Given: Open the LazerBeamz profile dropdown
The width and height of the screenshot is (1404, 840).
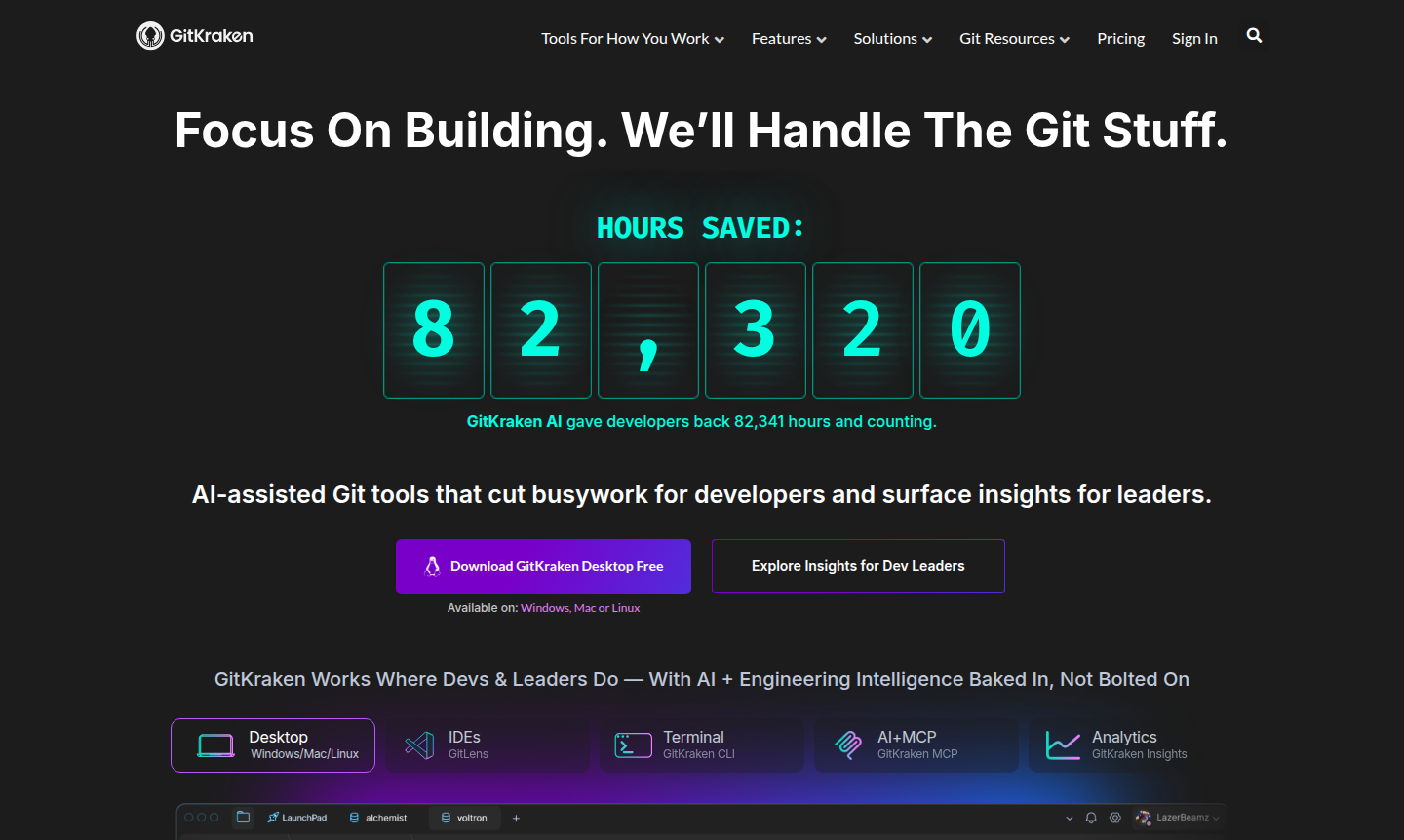Looking at the screenshot, I should [1174, 818].
